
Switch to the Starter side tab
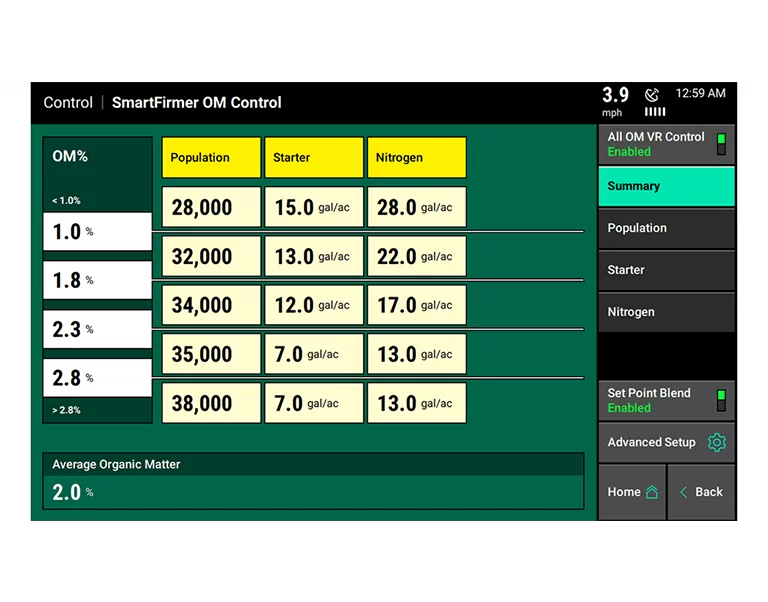coord(666,270)
